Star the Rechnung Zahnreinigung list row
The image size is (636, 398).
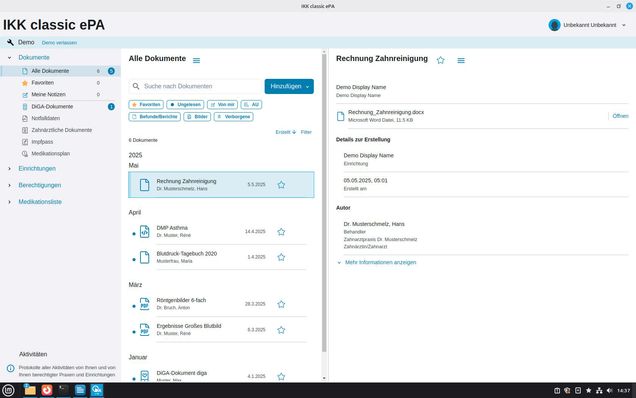click(281, 185)
